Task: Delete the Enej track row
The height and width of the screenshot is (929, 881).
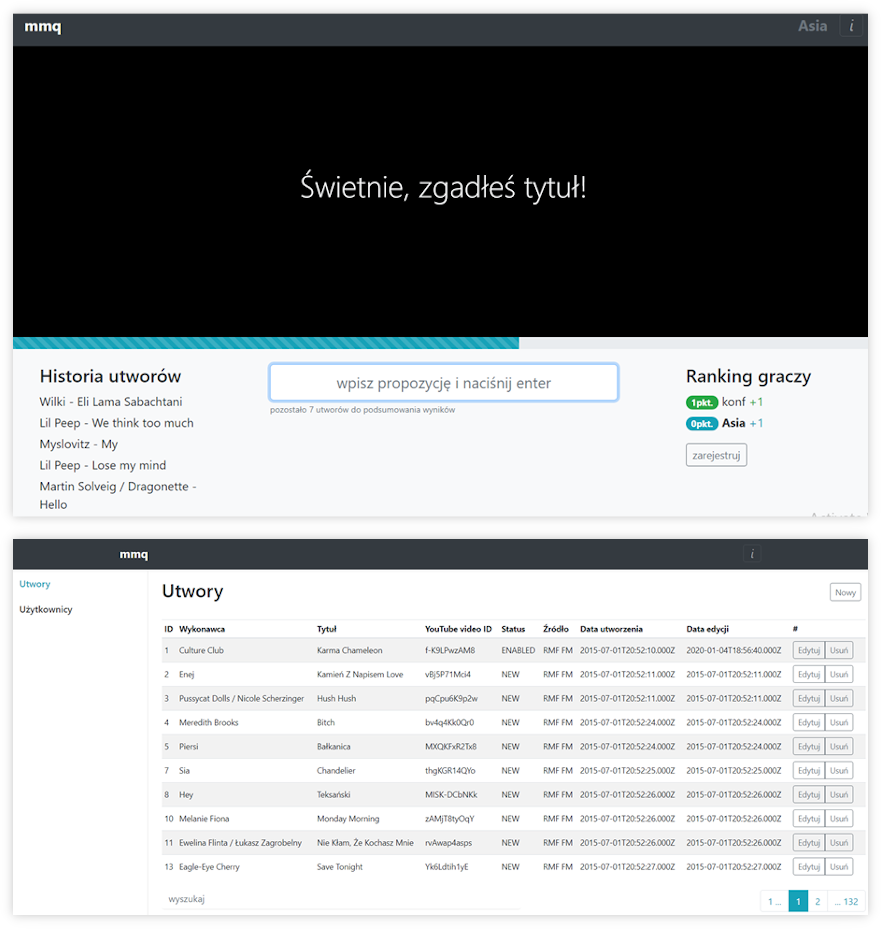Action: click(839, 675)
